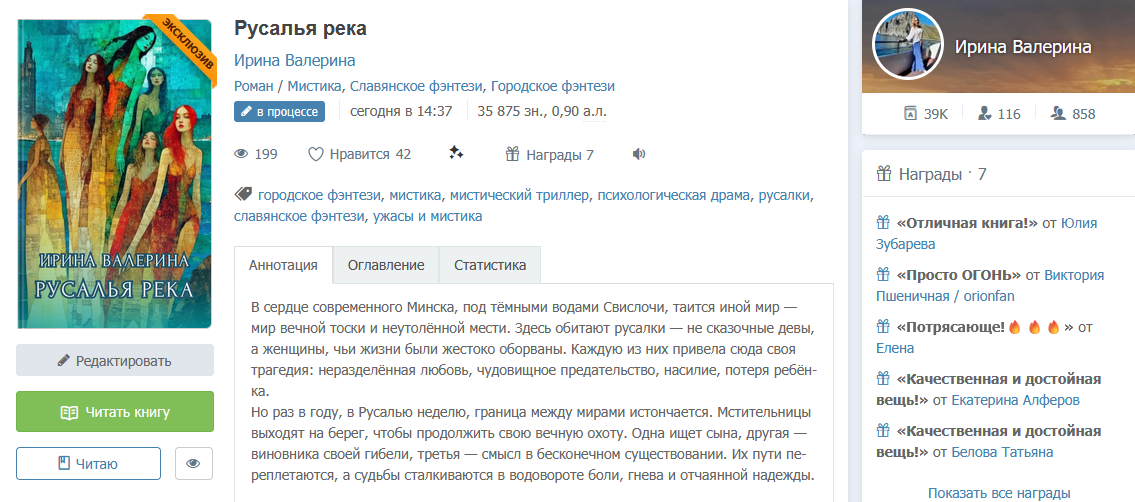This screenshot has width=1135, height=502.
Task: Click the views eye icon showing 199
Action: click(240, 154)
